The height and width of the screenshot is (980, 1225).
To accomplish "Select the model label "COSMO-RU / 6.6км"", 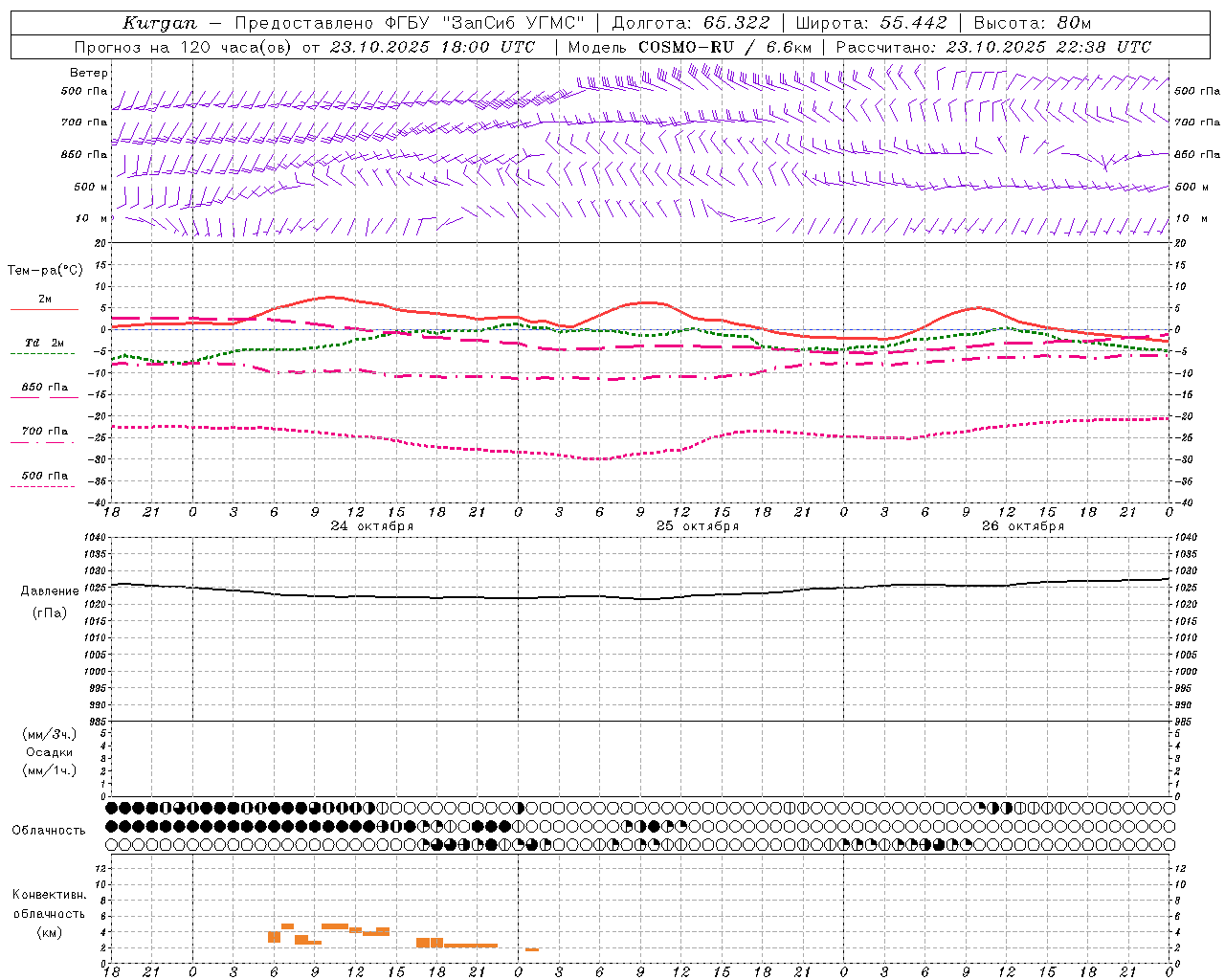I will pyautogui.click(x=724, y=47).
